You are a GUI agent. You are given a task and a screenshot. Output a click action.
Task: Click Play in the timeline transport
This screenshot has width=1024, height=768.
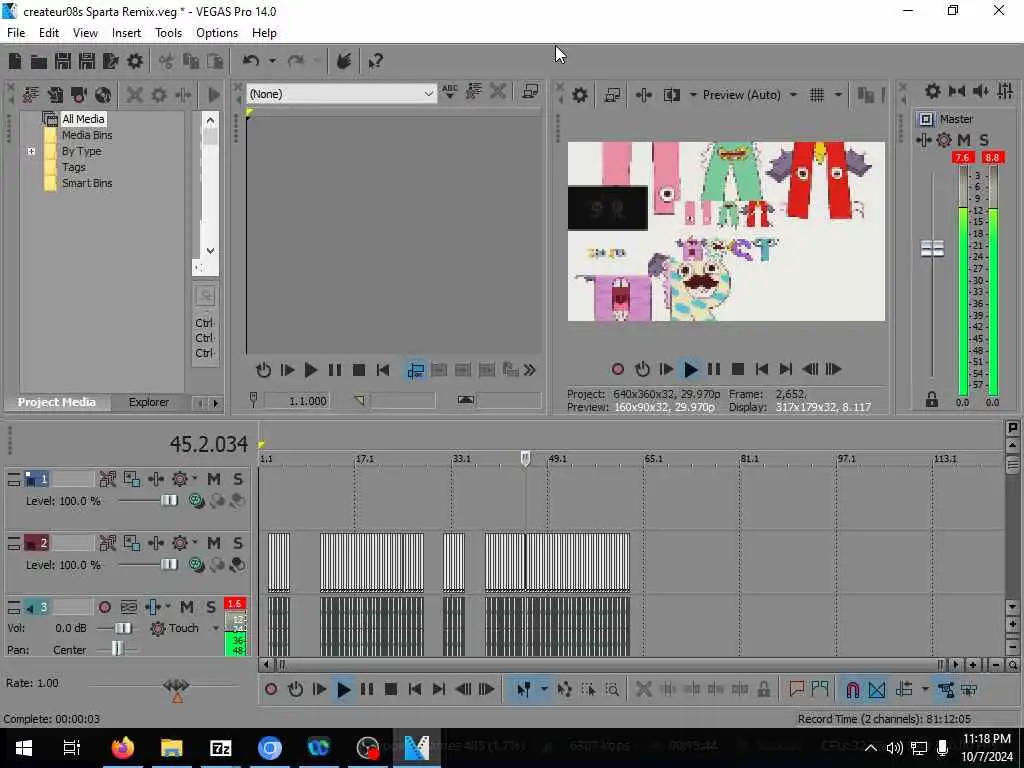(x=343, y=690)
